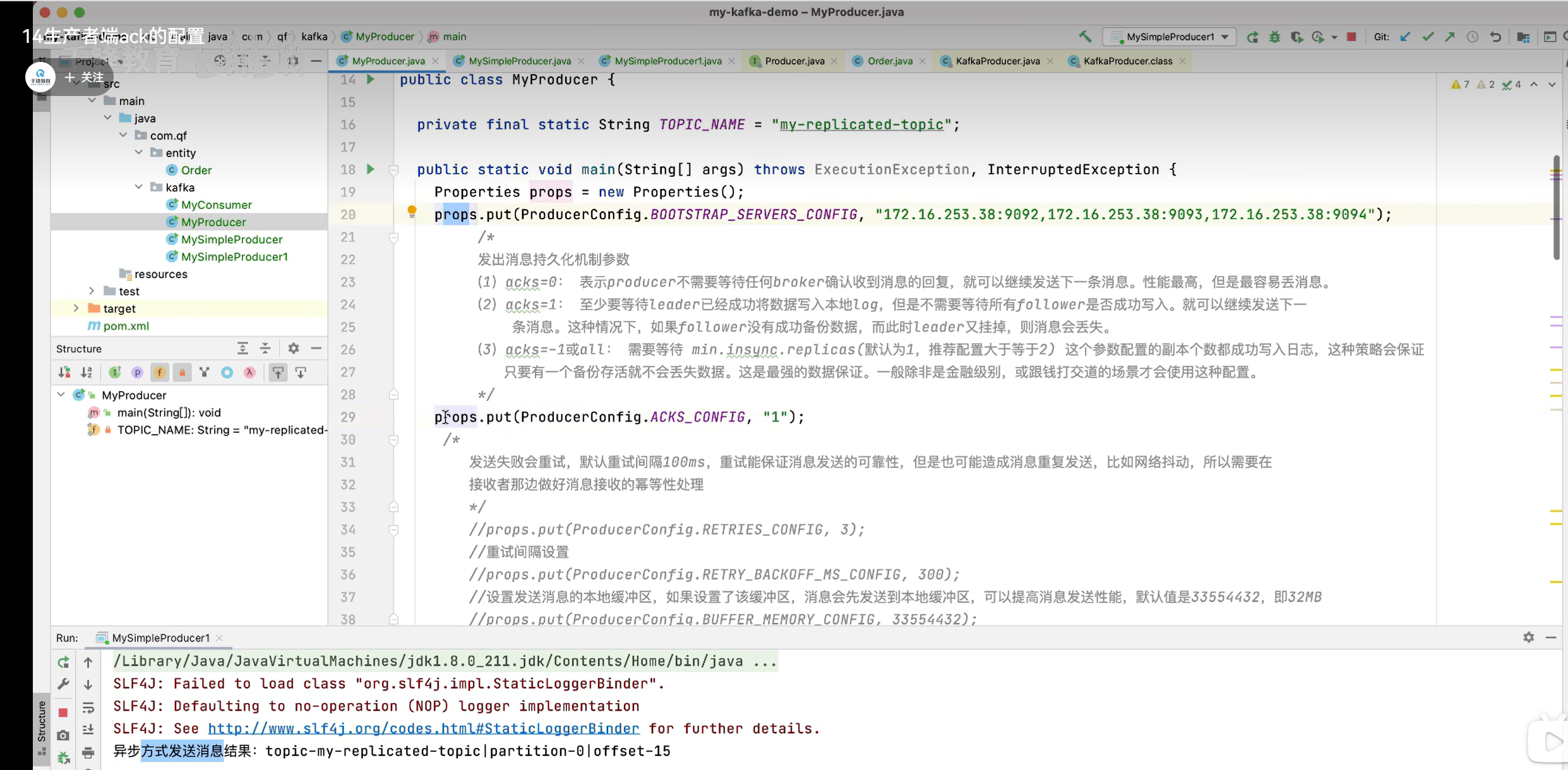
Task: Click the Git commit checkmark icon
Action: [x=1428, y=37]
